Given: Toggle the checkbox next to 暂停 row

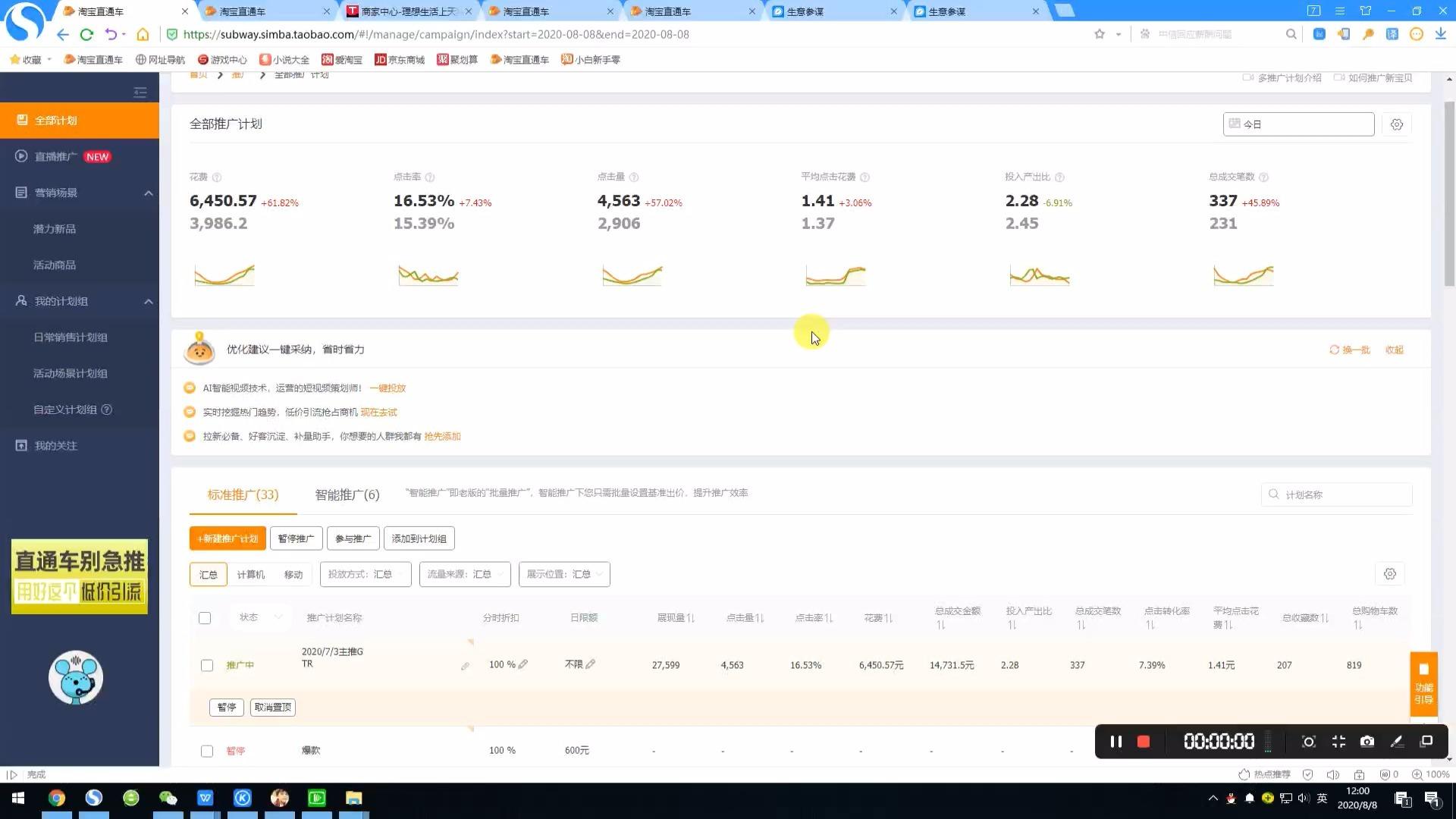Looking at the screenshot, I should pos(207,750).
